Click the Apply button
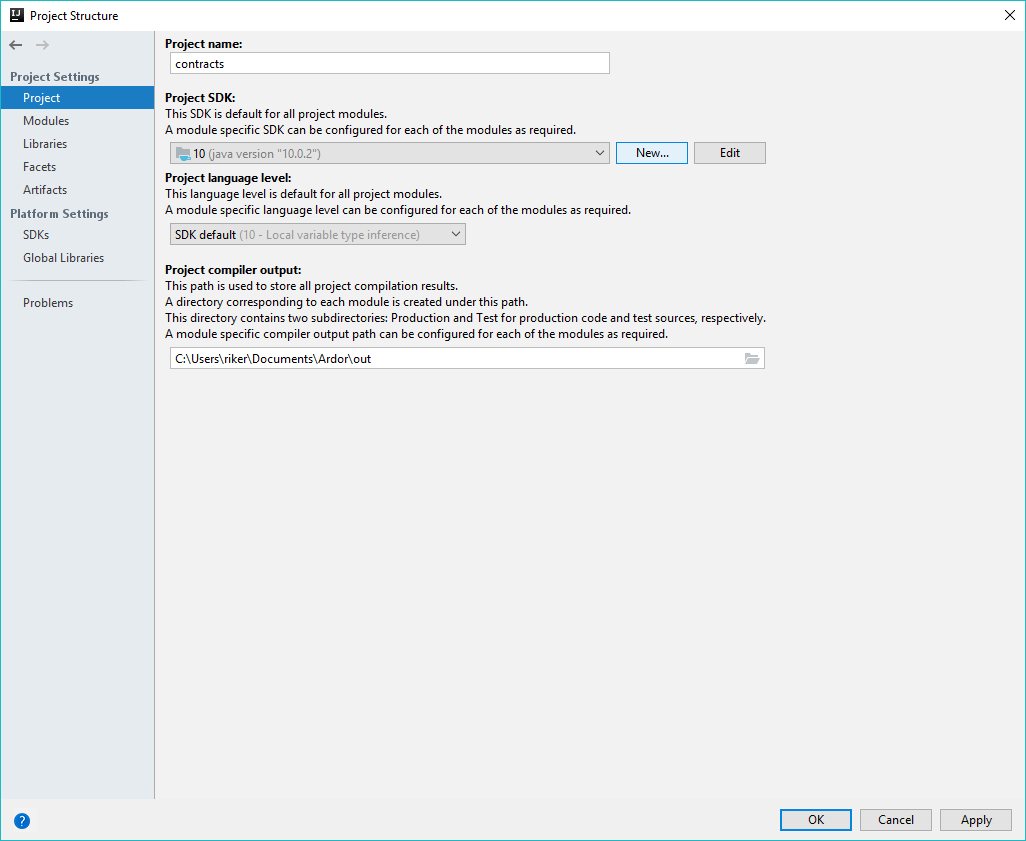The height and width of the screenshot is (841, 1026). pyautogui.click(x=976, y=820)
